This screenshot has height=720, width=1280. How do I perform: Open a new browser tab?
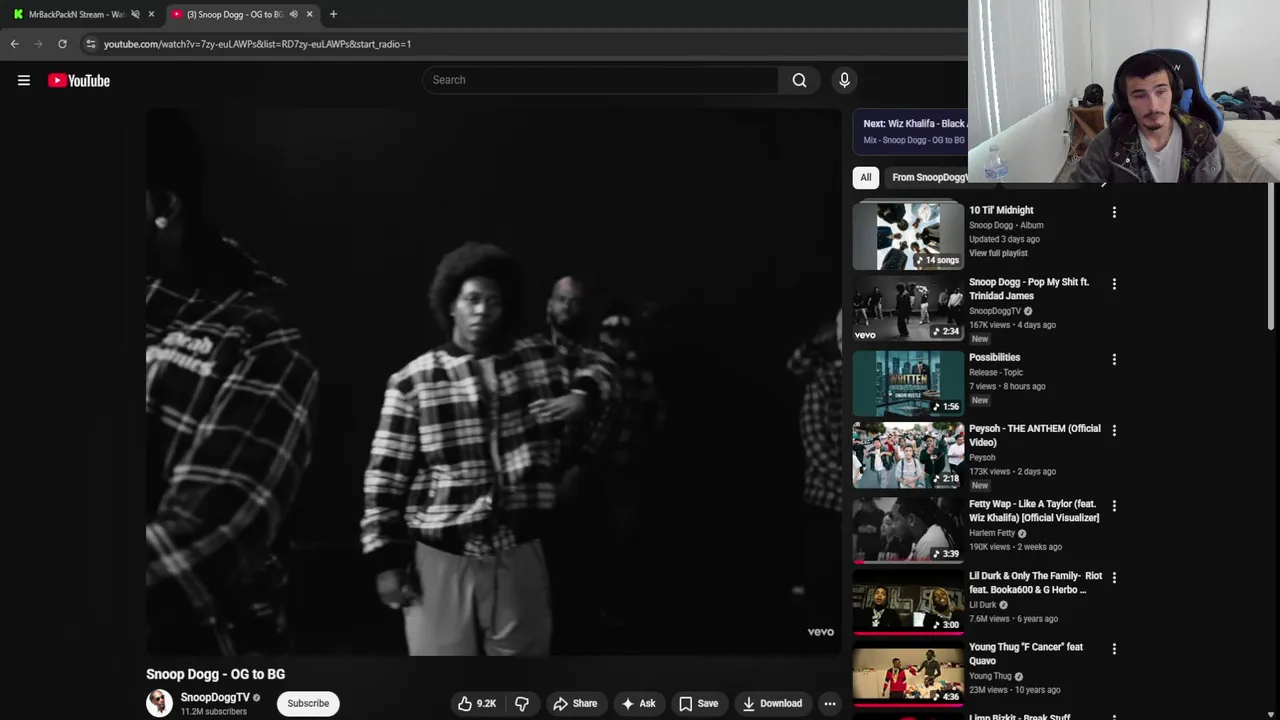[333, 14]
